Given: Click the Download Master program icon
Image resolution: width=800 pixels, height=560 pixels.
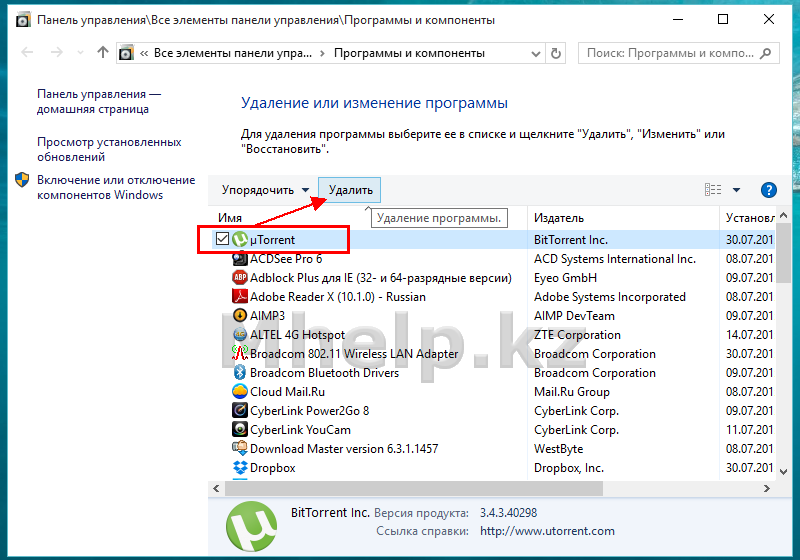Looking at the screenshot, I should 240,449.
